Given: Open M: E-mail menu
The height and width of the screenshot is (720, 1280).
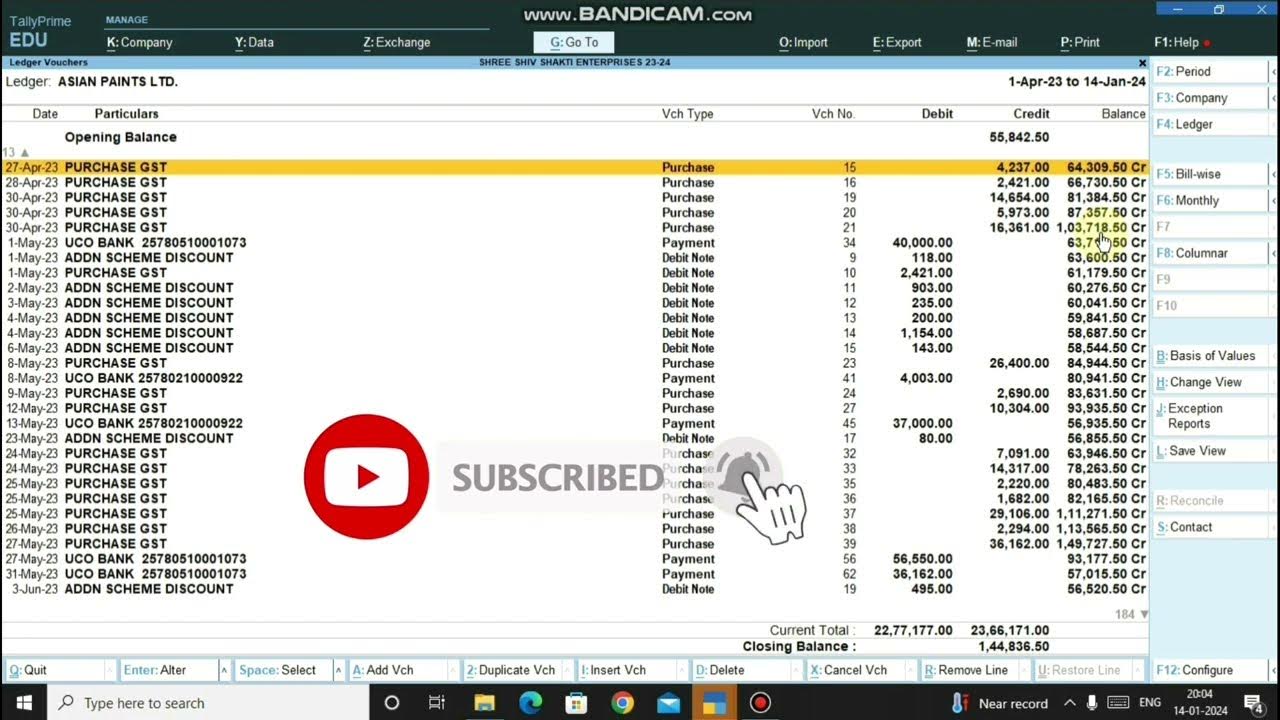Looking at the screenshot, I should tap(992, 42).
